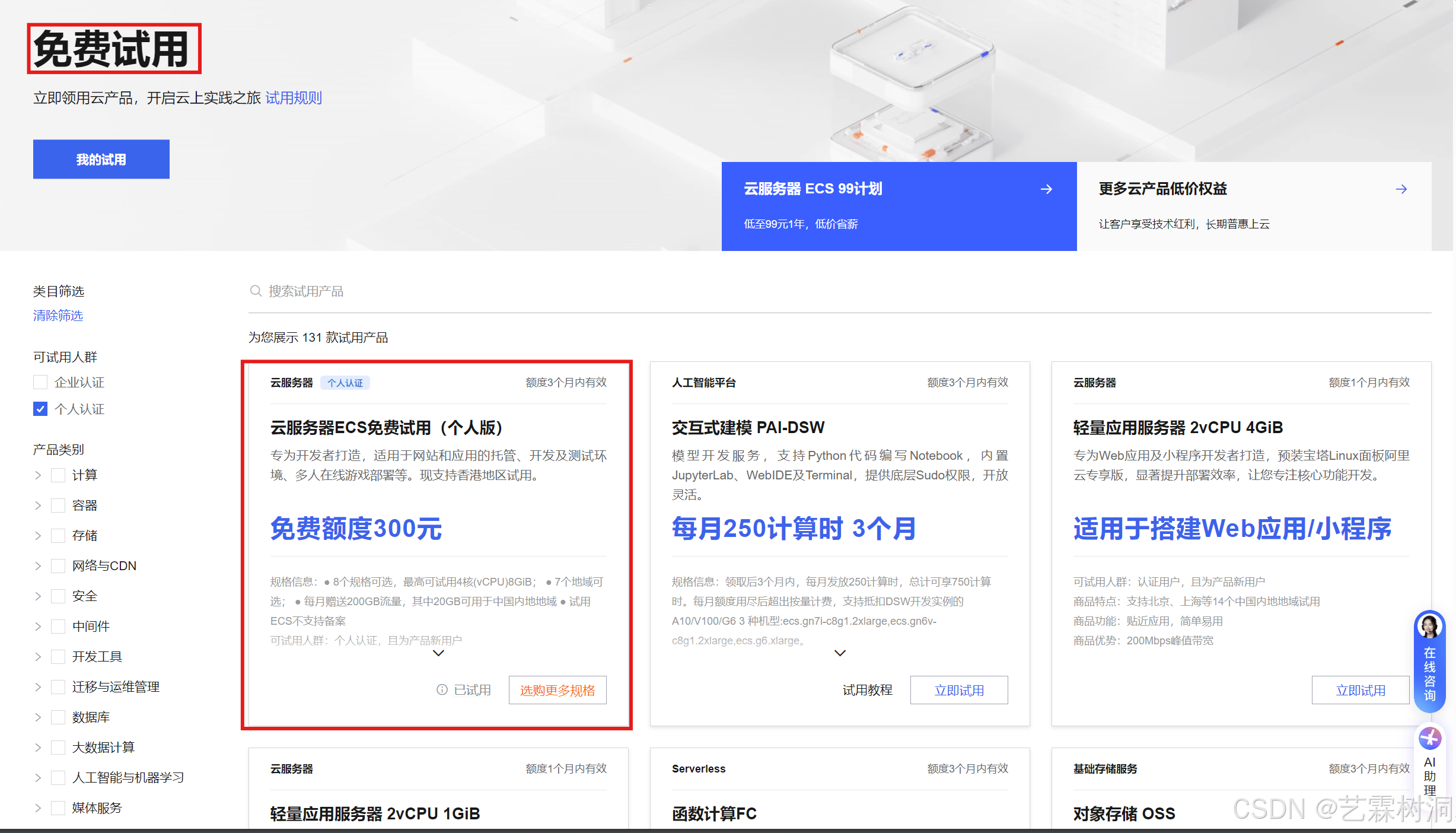
Task: Click 每月250计算时 3个月 text
Action: click(795, 528)
